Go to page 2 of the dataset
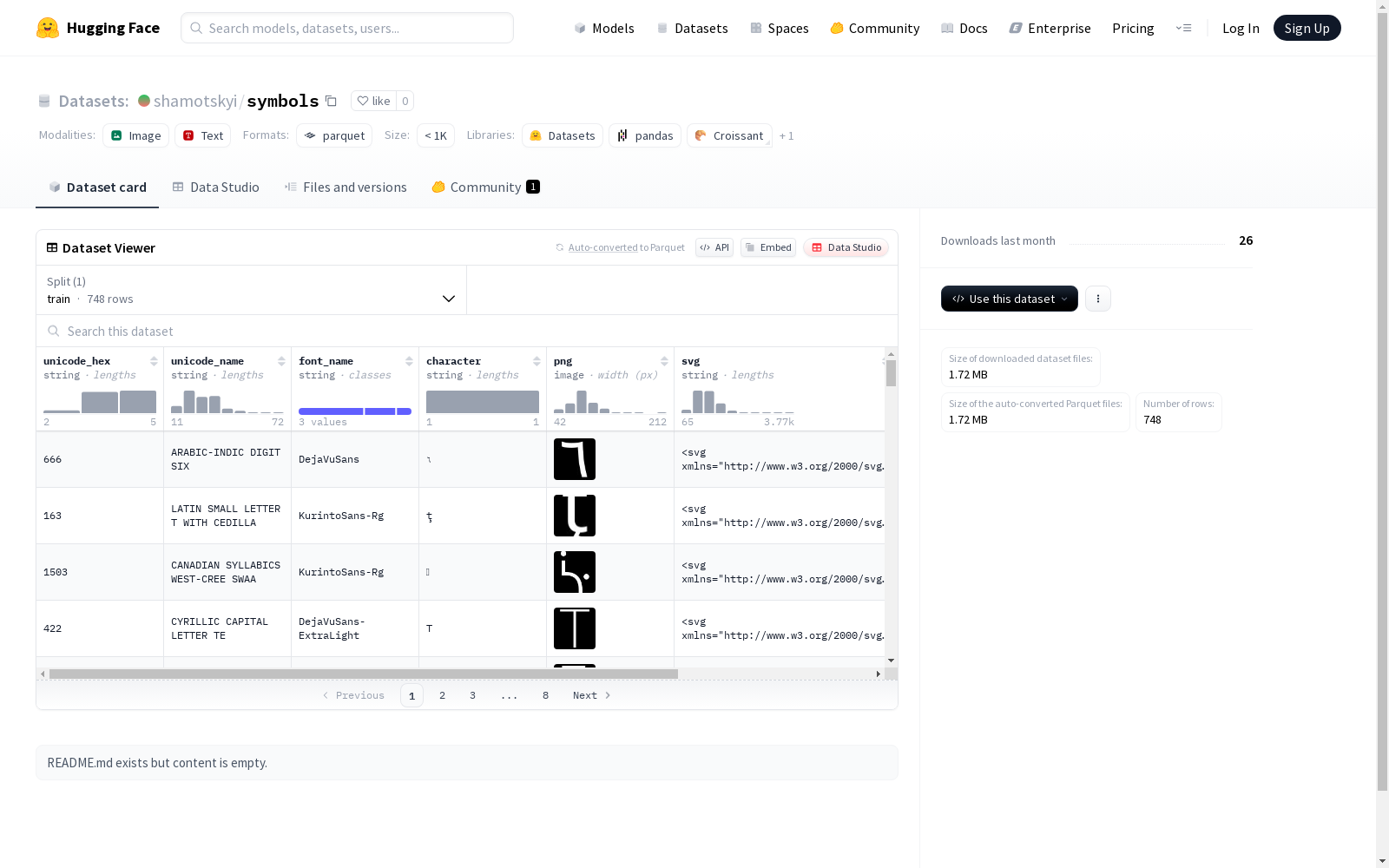Screen dimensions: 1389x868 tap(443, 695)
